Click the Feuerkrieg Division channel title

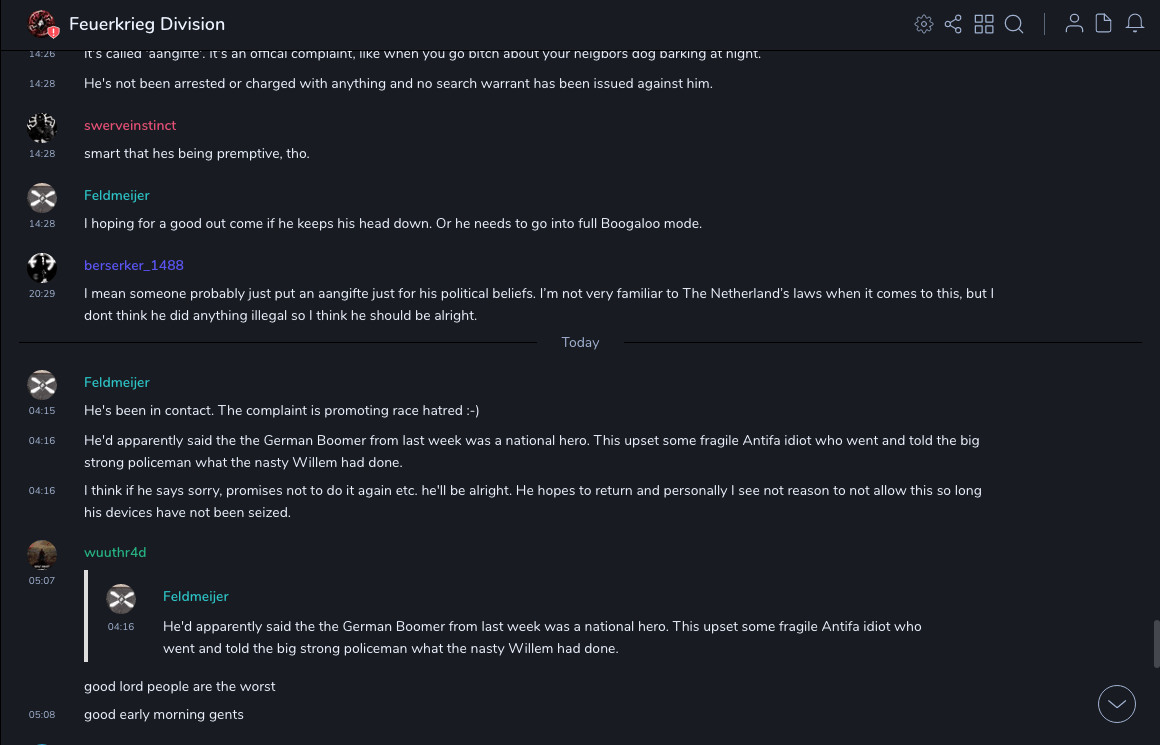pyautogui.click(x=147, y=24)
